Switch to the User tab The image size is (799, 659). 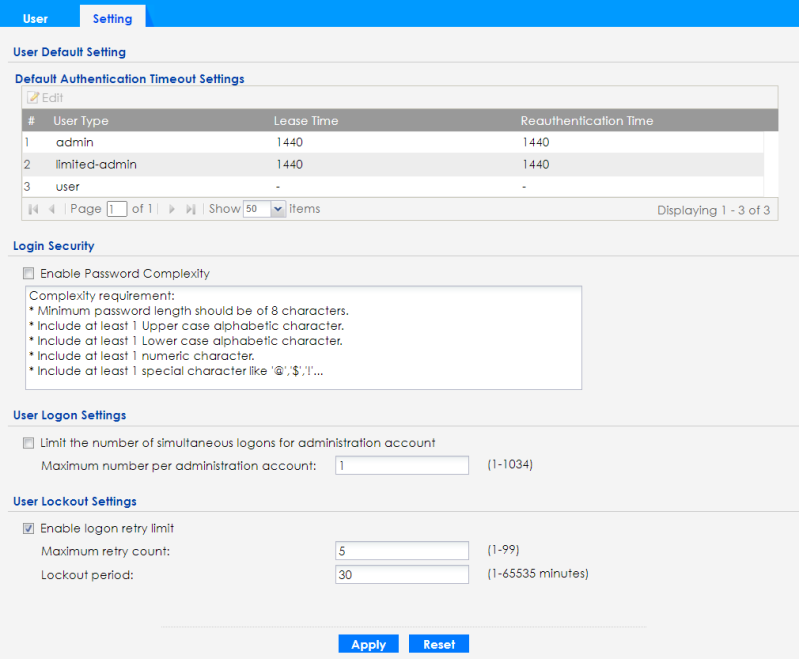[35, 18]
